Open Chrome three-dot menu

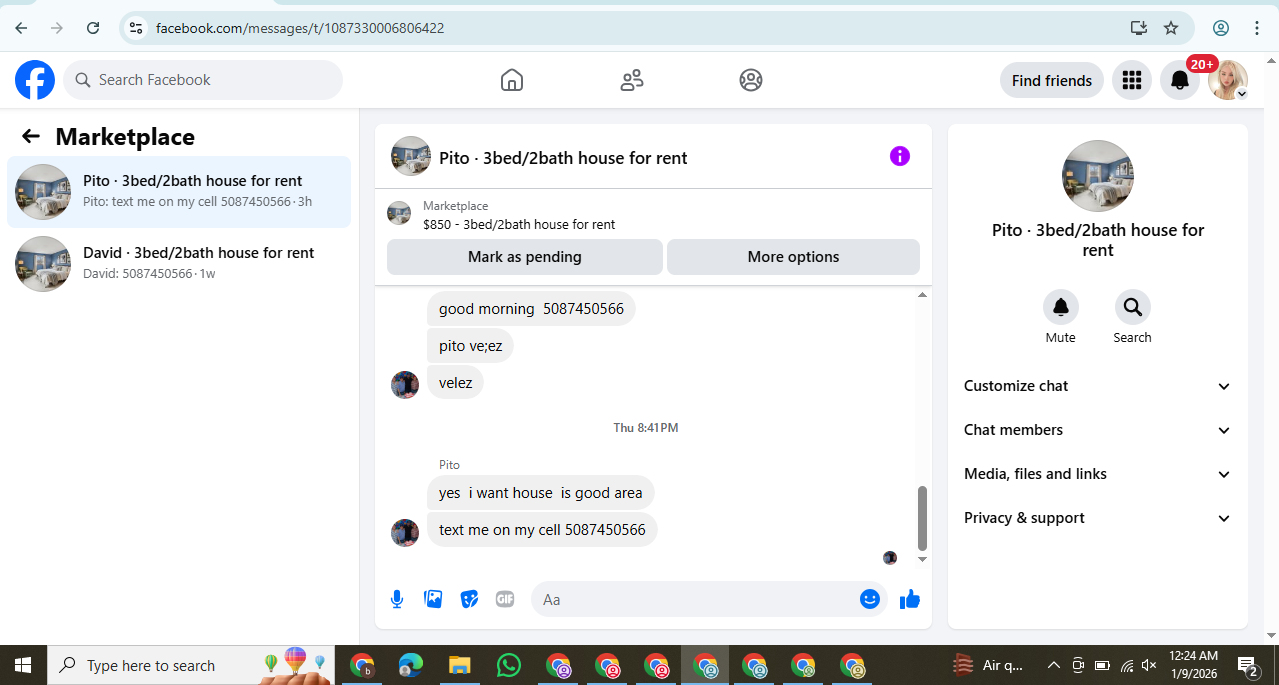coord(1258,28)
